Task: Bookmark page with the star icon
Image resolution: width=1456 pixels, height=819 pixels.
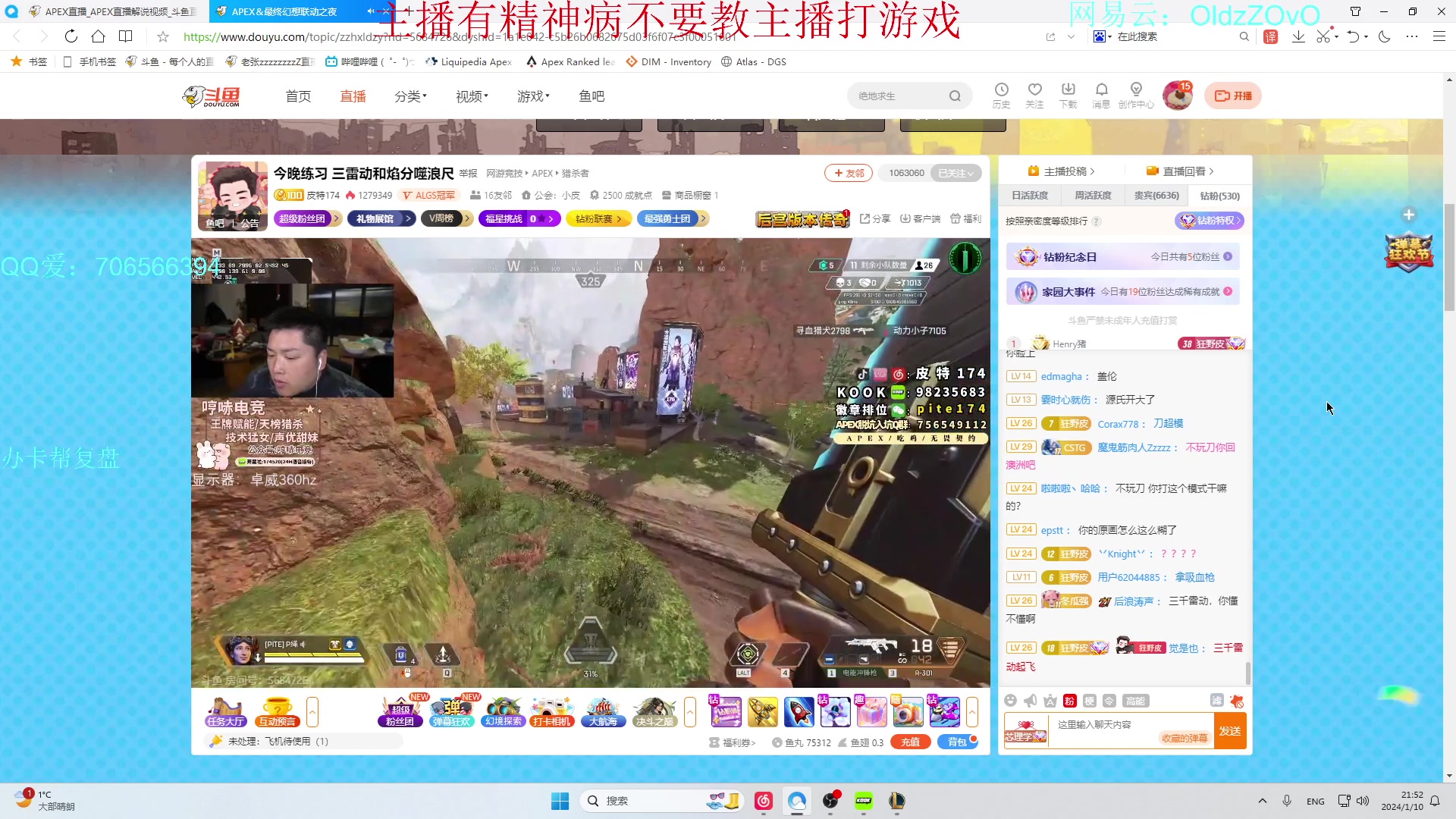Action: pyautogui.click(x=162, y=36)
